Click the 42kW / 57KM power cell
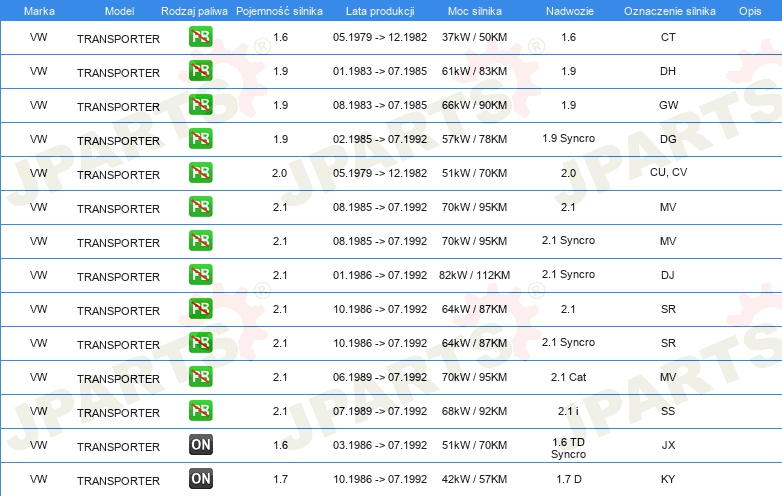The height and width of the screenshot is (496, 782). [474, 479]
